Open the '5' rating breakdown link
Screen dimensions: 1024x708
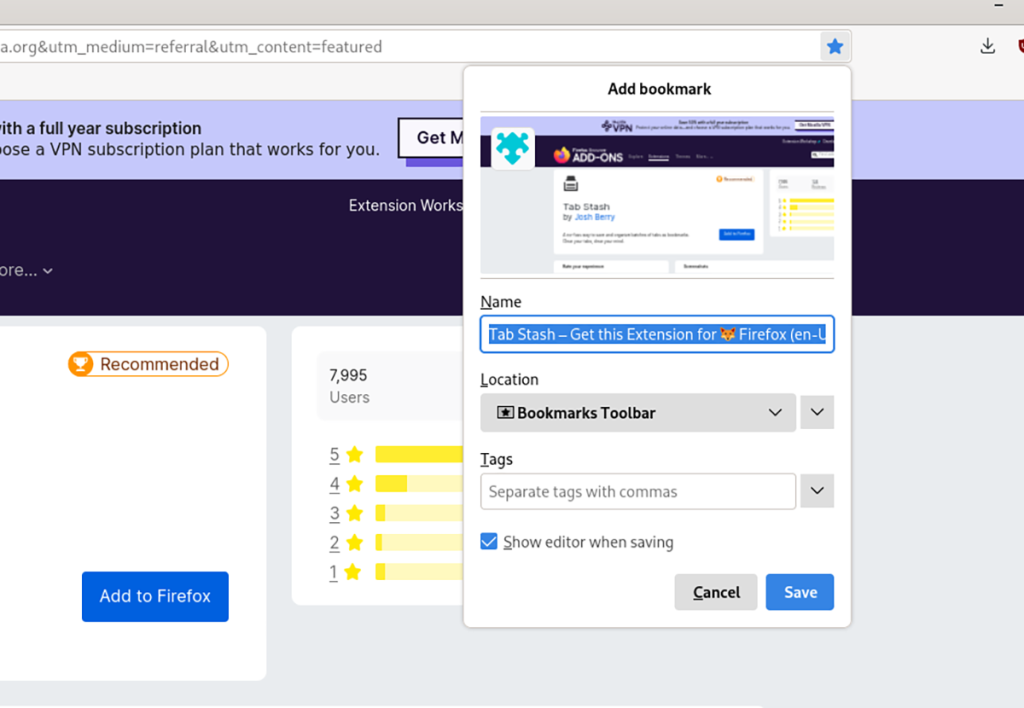click(x=334, y=454)
